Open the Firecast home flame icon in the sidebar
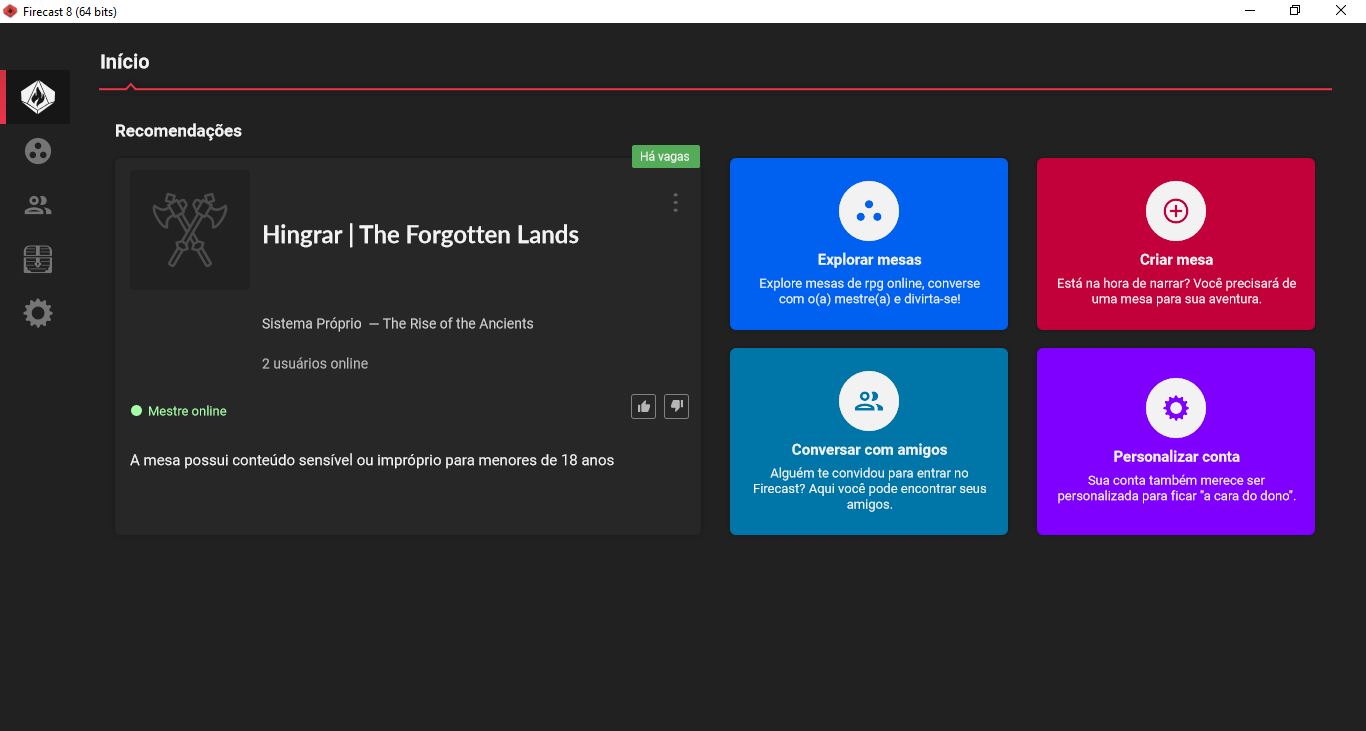 tap(38, 97)
